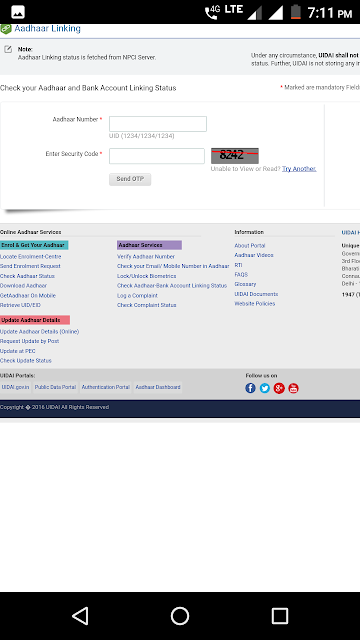
Task: Open the Facebook follow icon
Action: 250,388
